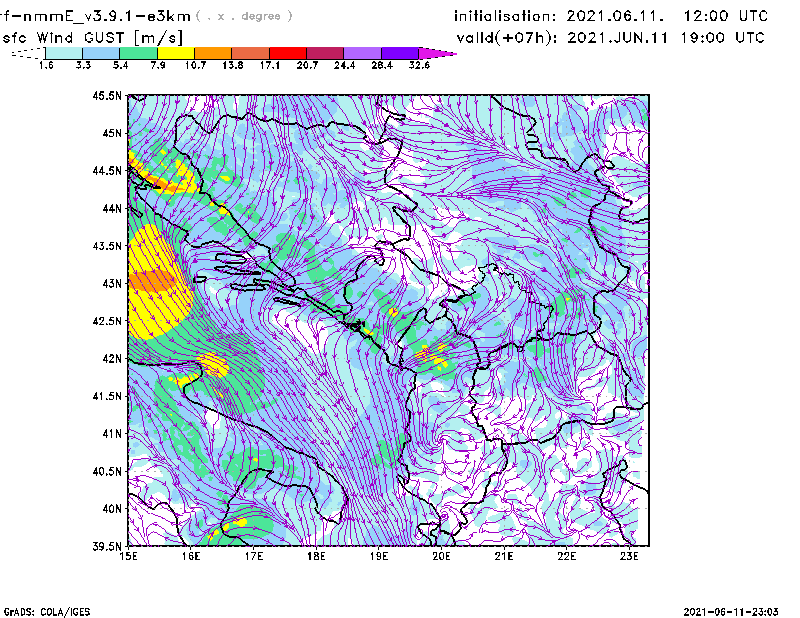The width and height of the screenshot is (800, 618).
Task: Click the legend value 1.6
Action: (46, 65)
